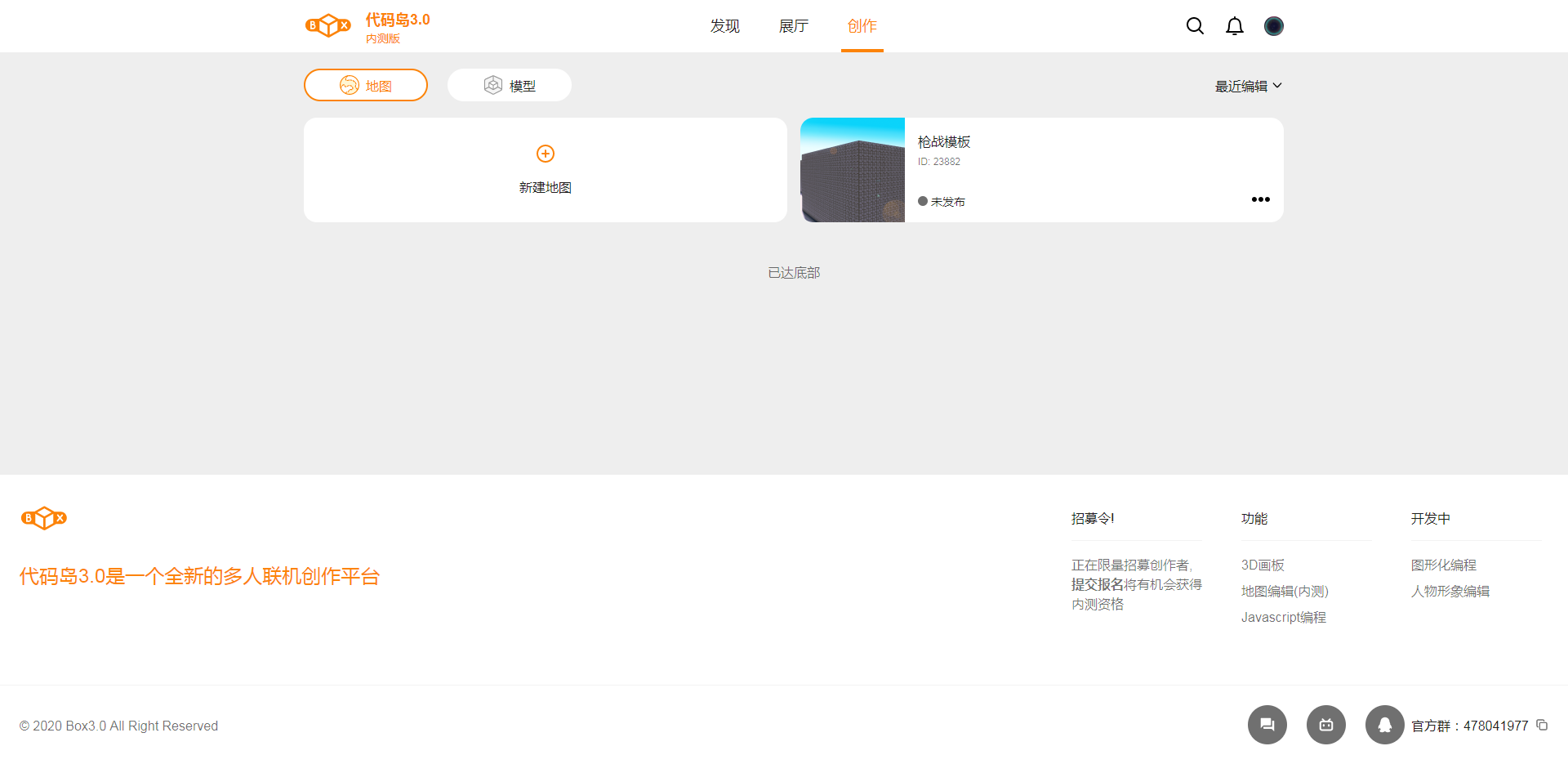This screenshot has width=1568, height=764.
Task: Open the Javascript编程 link
Action: (1284, 617)
